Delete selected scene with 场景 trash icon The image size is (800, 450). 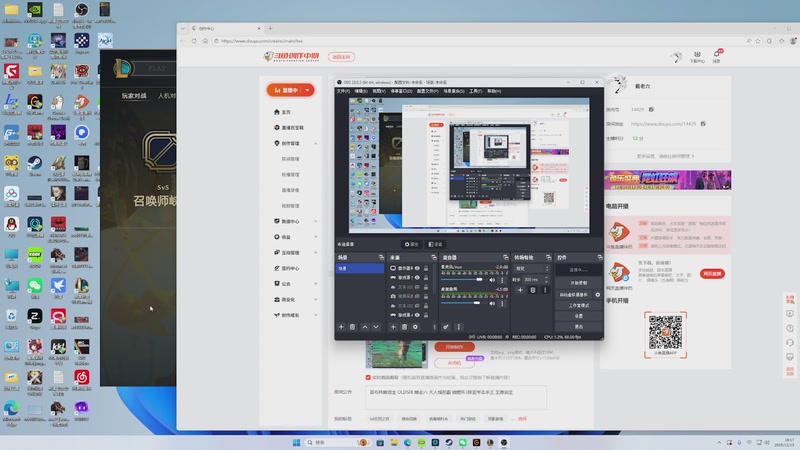point(353,327)
